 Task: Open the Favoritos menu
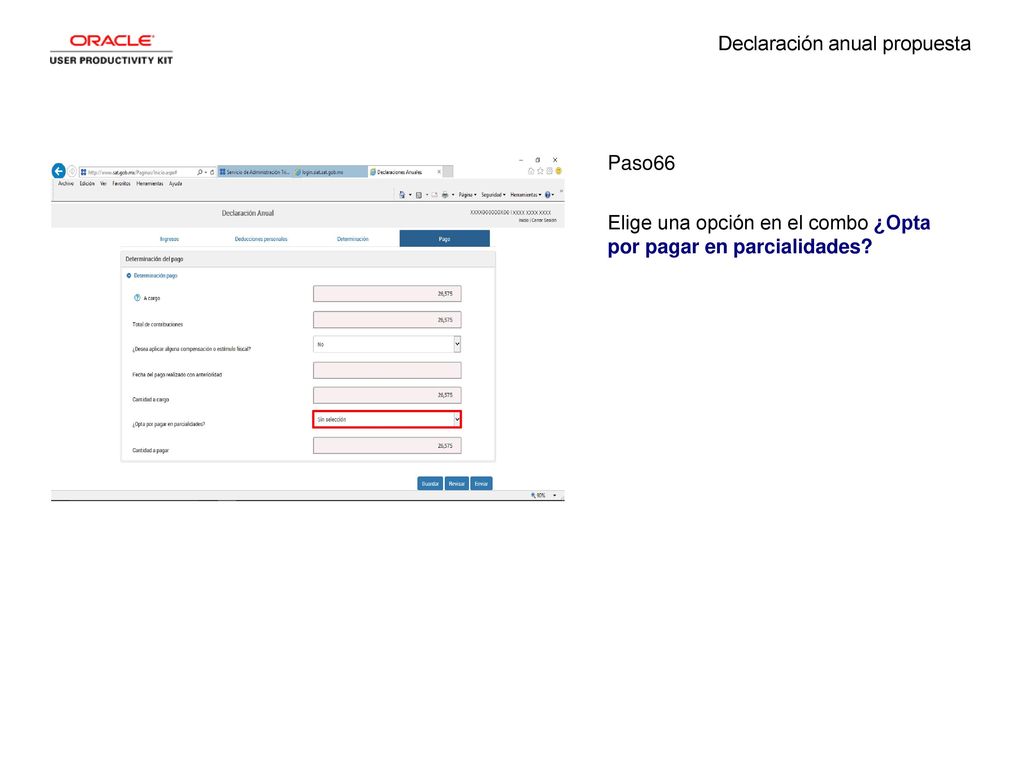pos(121,184)
